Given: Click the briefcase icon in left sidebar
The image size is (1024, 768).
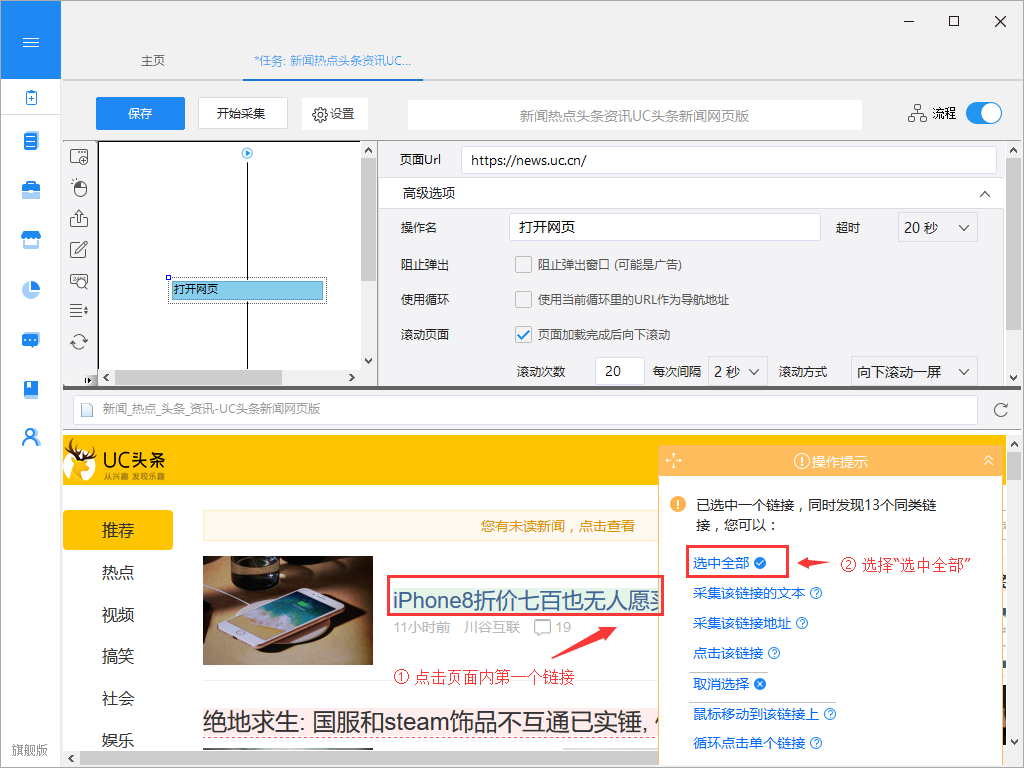Looking at the screenshot, I should [31, 190].
